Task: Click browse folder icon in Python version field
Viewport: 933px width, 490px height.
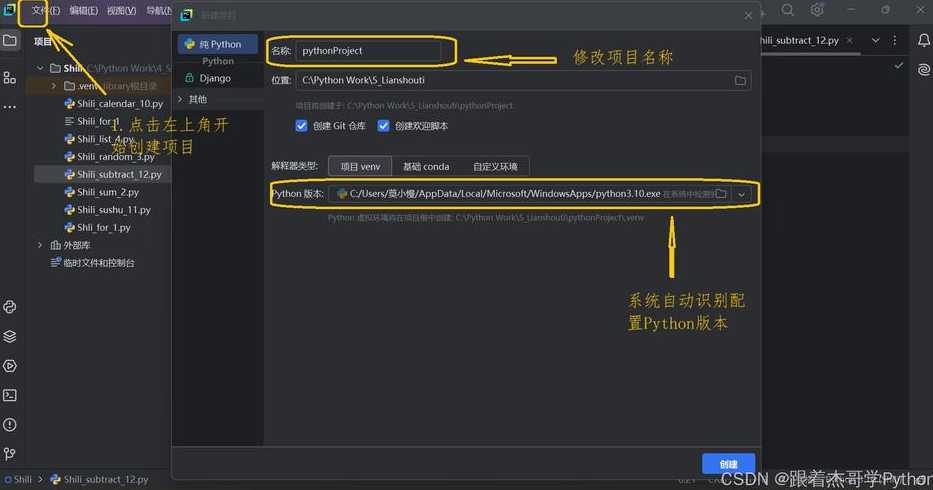Action: [721, 194]
